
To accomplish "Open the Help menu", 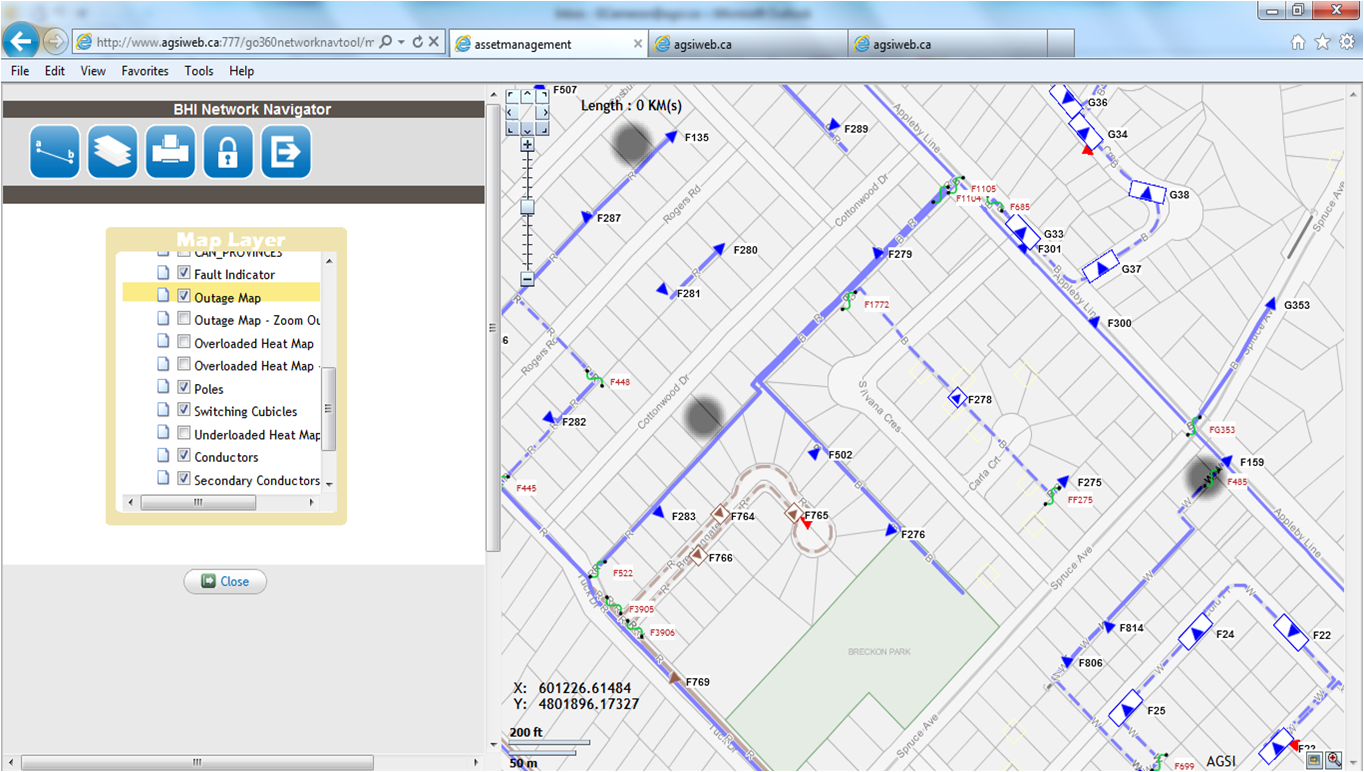I will pos(241,71).
